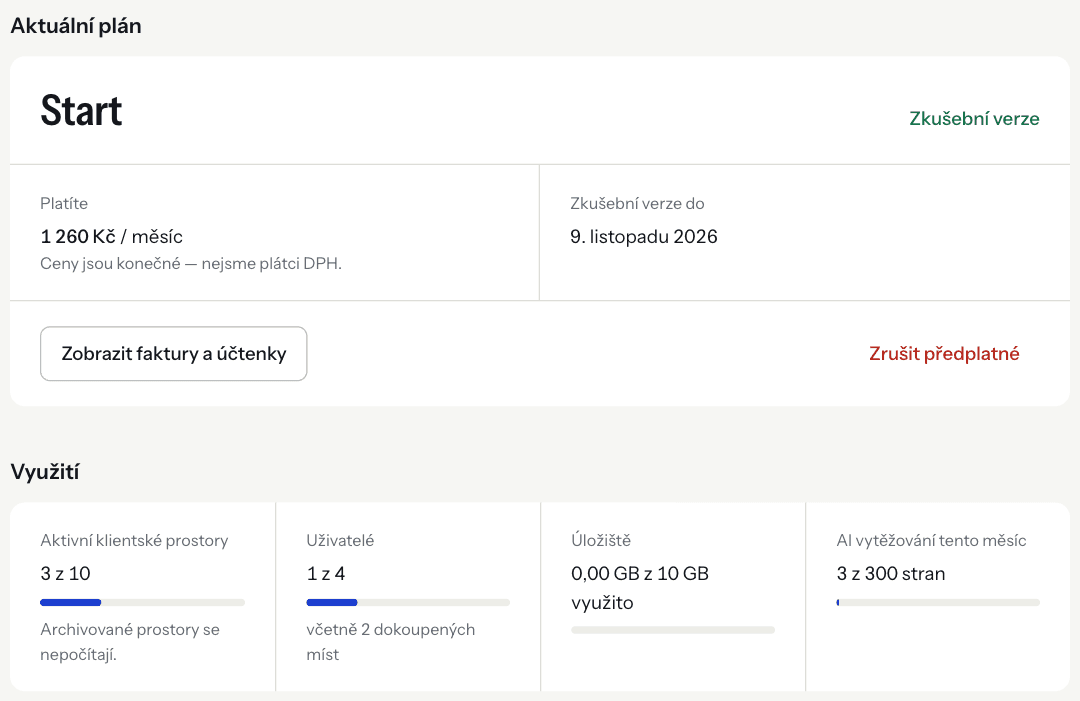The image size is (1080, 701).
Task: Select the value 3 z 300 stran
Action: 891,574
